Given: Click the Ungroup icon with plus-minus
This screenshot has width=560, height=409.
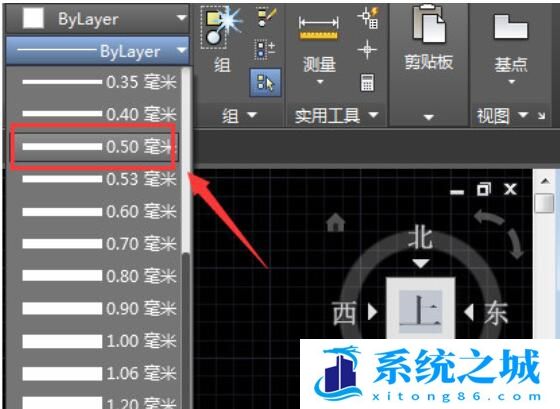Looking at the screenshot, I should [x=265, y=50].
